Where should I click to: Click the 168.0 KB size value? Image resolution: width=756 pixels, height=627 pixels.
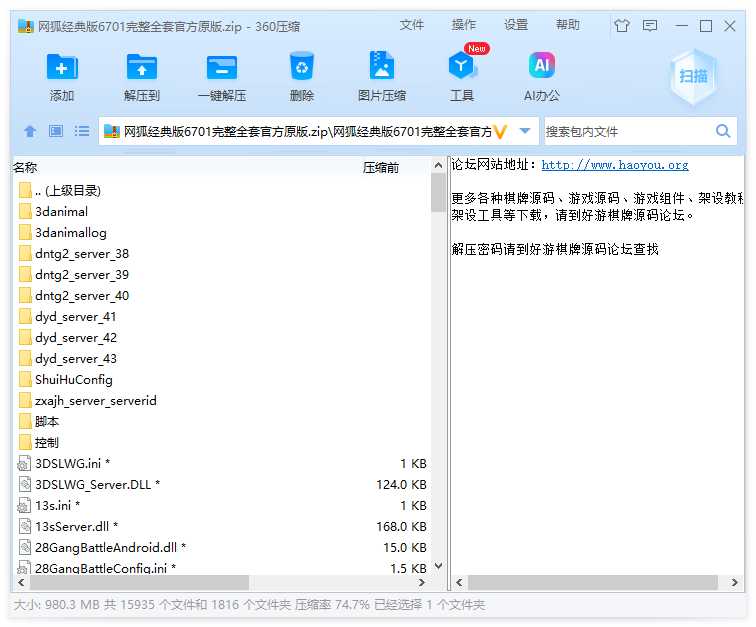401,526
